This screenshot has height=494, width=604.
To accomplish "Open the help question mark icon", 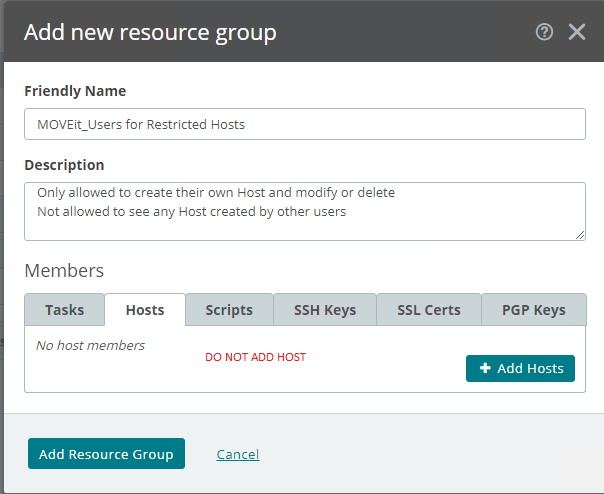I will click(544, 32).
